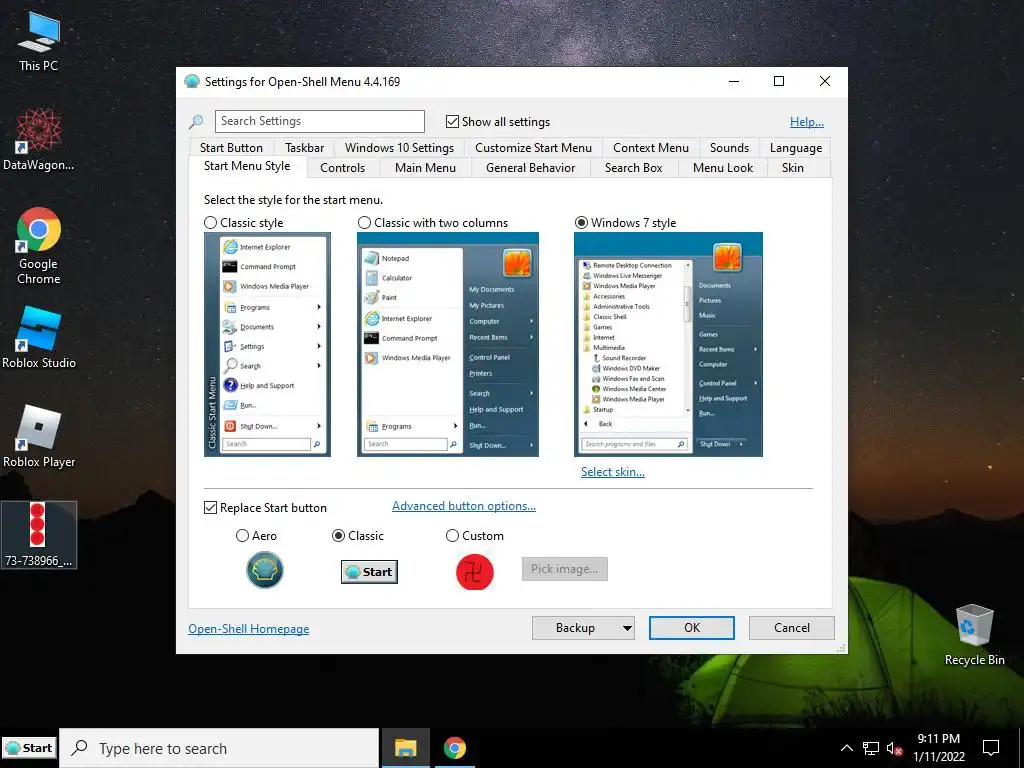The image size is (1024, 768).
Task: Click the Start button on taskbar
Action: coord(29,748)
